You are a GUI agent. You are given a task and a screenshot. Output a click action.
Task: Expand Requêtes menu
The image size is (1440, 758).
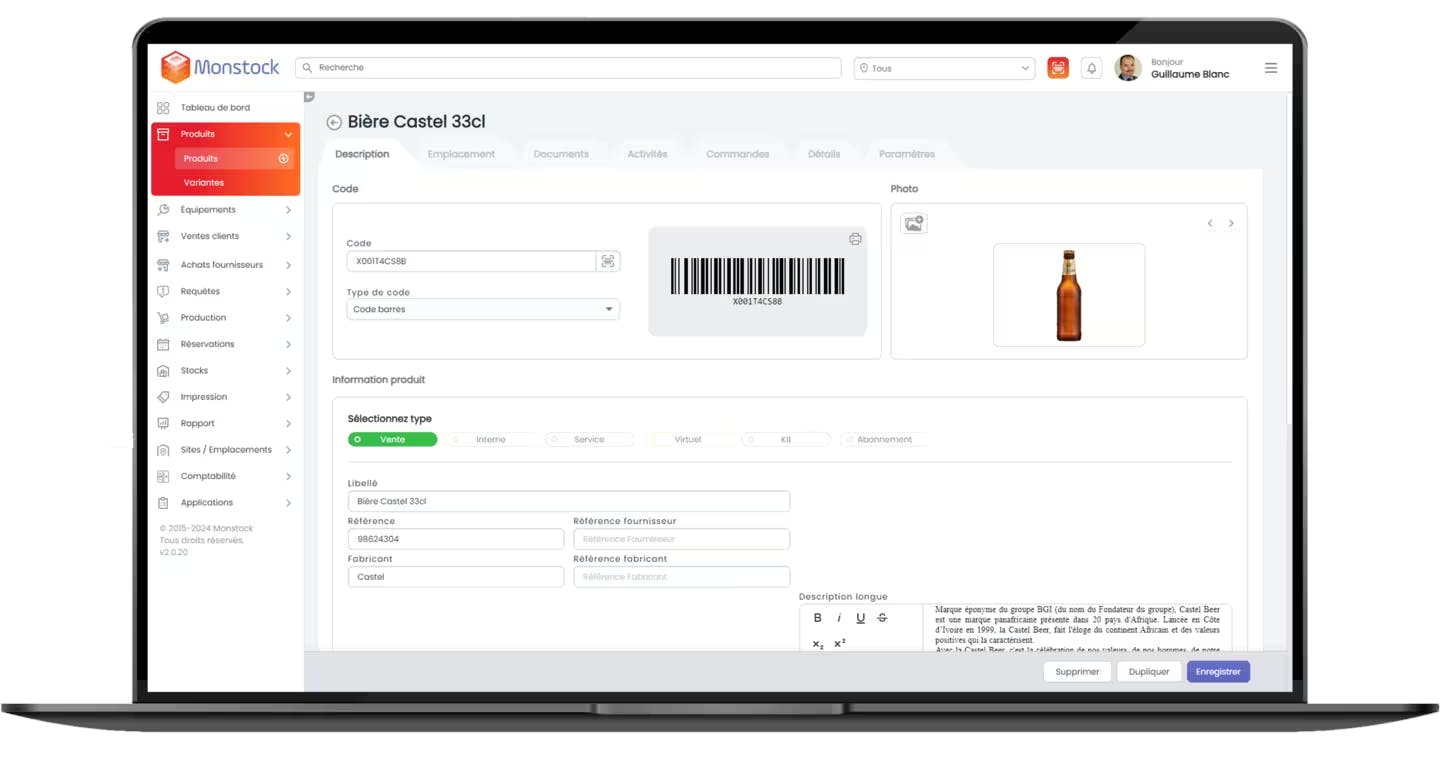288,292
